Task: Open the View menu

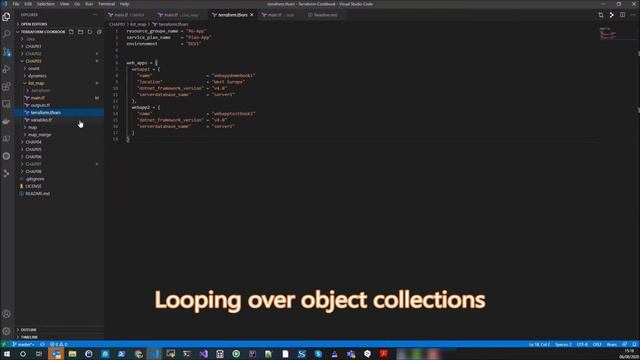Action: 64,4
